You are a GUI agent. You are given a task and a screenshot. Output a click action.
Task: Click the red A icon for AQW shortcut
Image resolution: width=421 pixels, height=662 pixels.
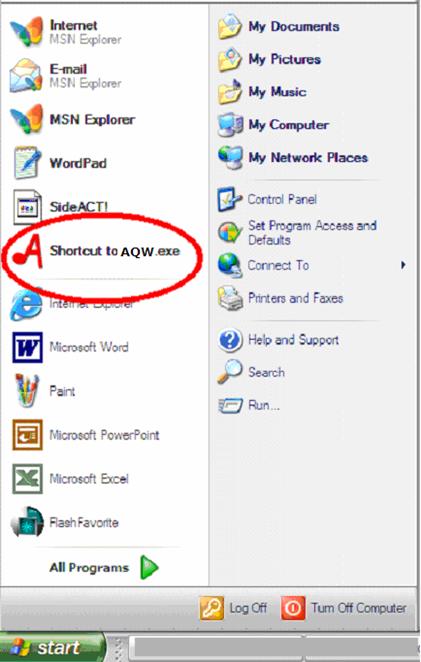coord(29,251)
